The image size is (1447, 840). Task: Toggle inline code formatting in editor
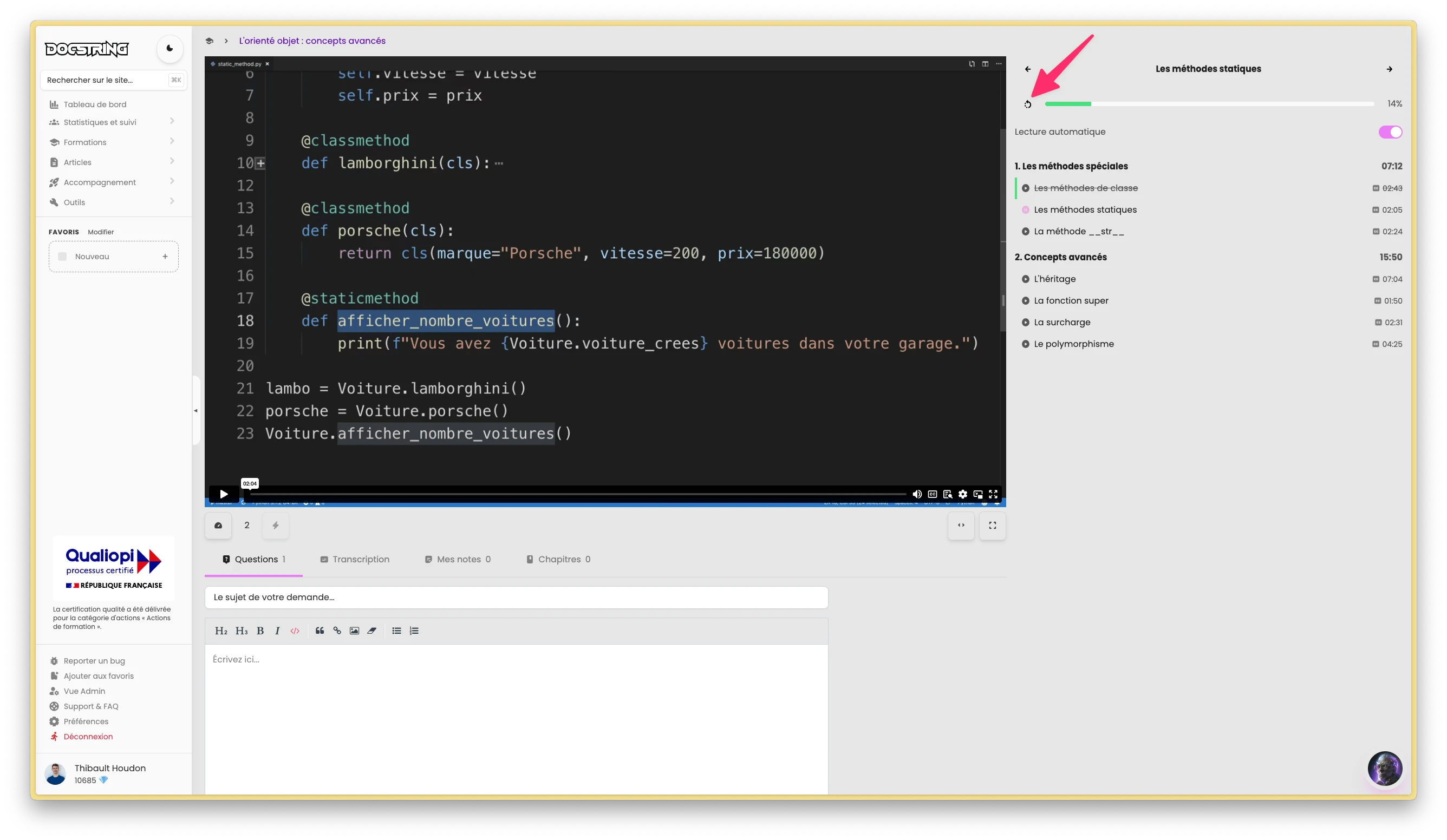[295, 631]
